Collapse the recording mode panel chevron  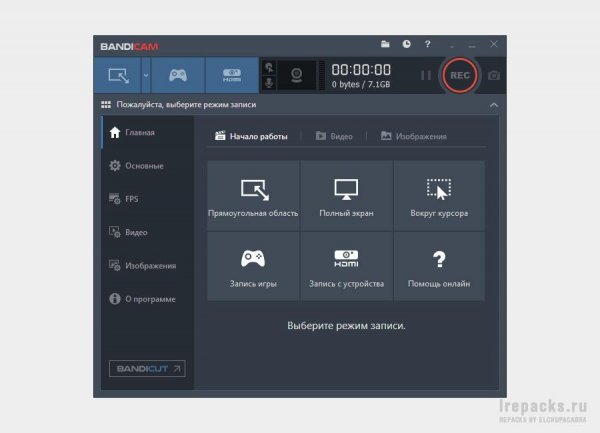click(494, 105)
